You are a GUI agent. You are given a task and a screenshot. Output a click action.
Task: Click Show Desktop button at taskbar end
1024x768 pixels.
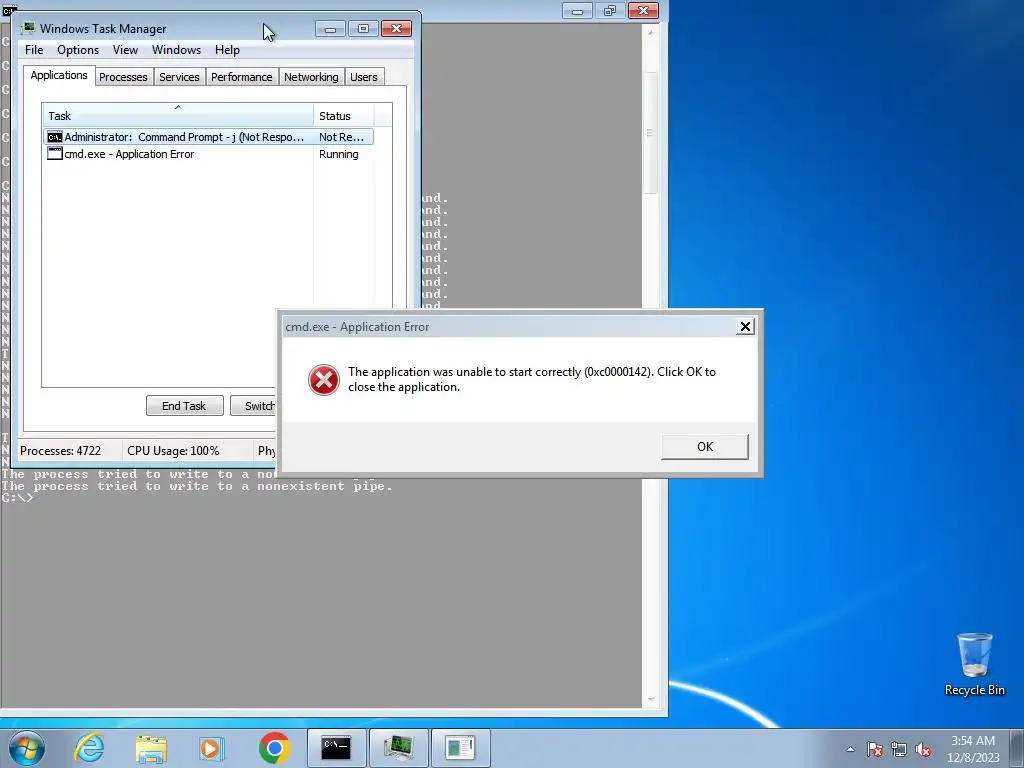click(x=1017, y=748)
